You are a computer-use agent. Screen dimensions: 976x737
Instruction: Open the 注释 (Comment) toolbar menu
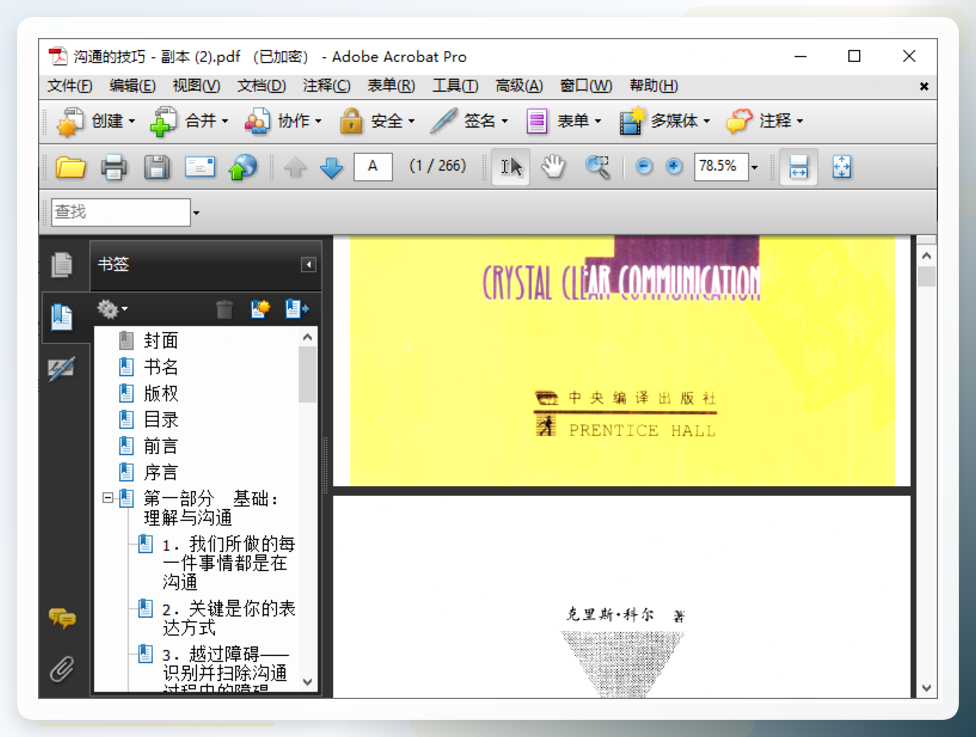click(764, 121)
